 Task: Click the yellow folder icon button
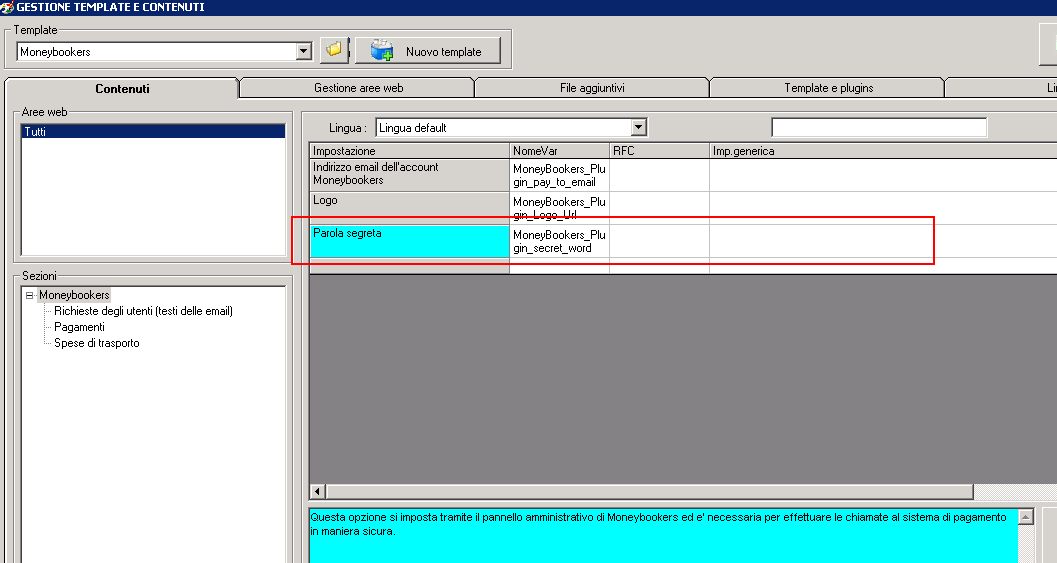[334, 51]
